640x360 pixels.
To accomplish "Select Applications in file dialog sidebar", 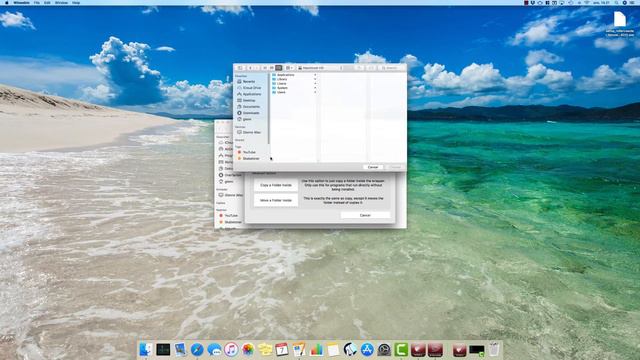I will (x=252, y=94).
